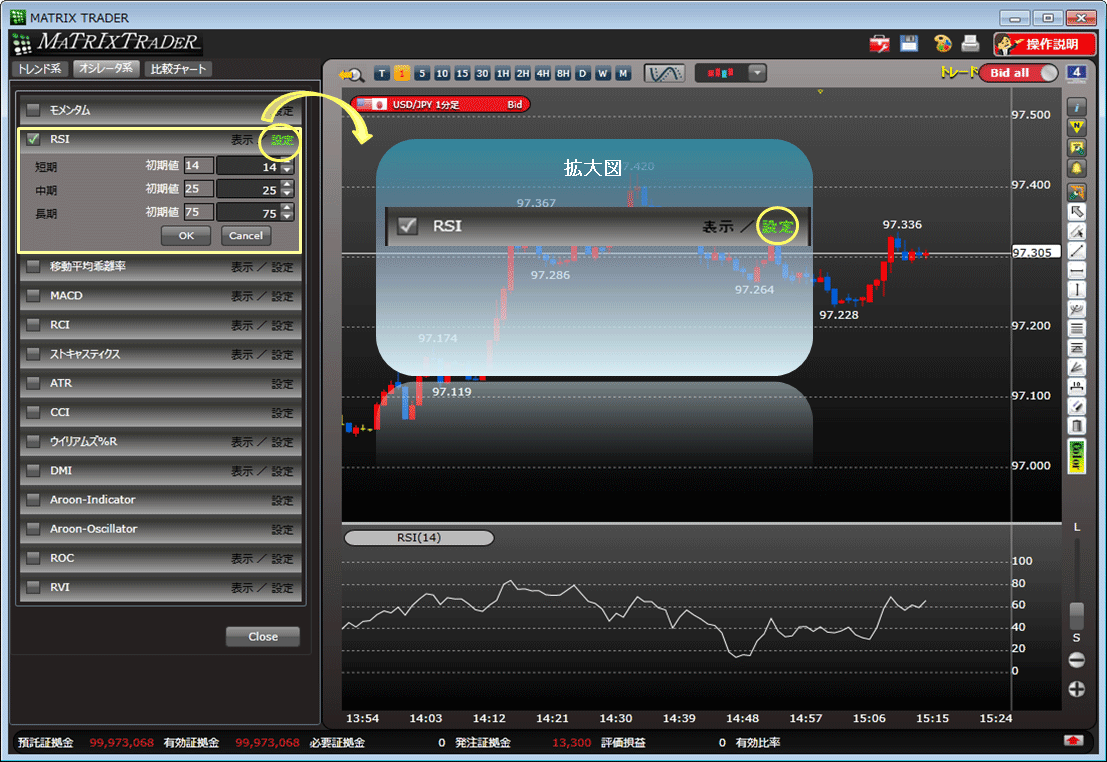Enable the ATR checkbox
Screen dimensions: 1107x762
coord(33,383)
